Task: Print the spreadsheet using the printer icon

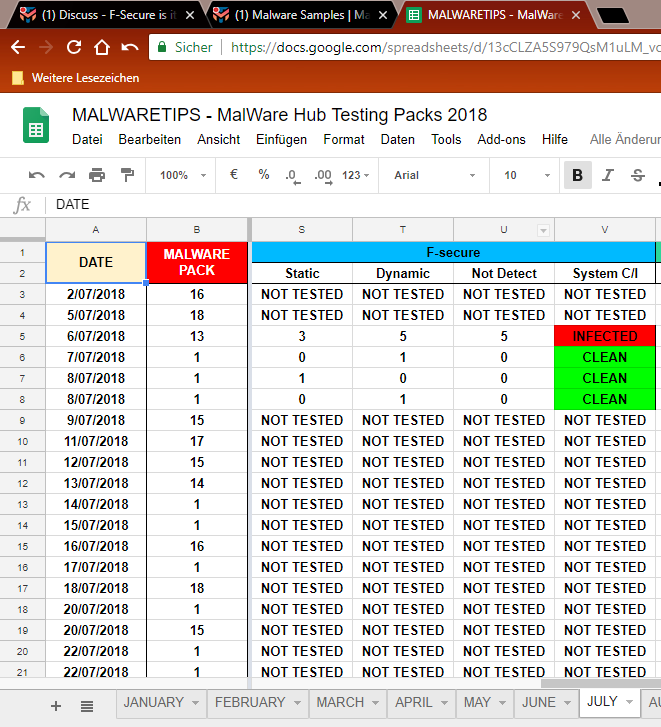Action: [x=97, y=175]
